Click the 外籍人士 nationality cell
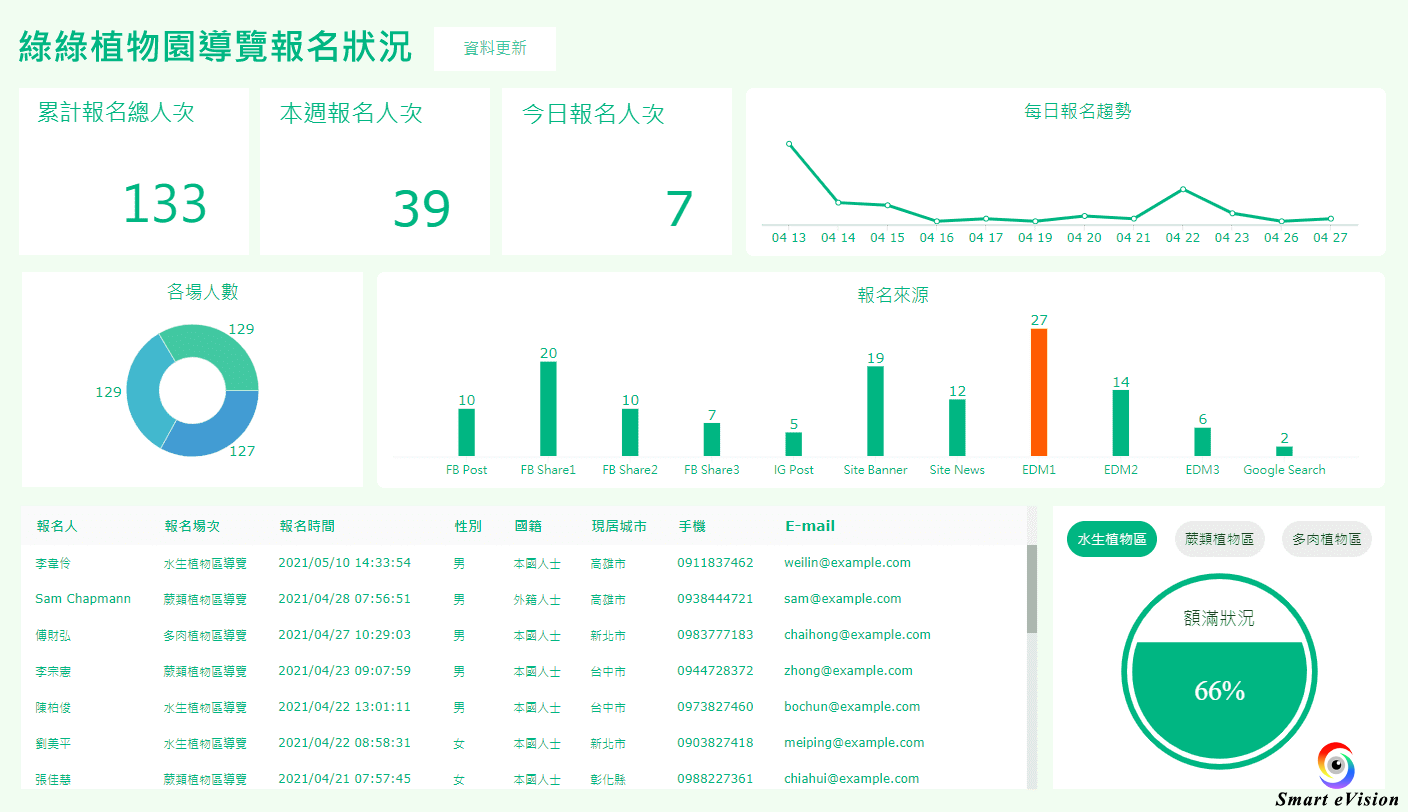The height and width of the screenshot is (812, 1408). tap(537, 600)
